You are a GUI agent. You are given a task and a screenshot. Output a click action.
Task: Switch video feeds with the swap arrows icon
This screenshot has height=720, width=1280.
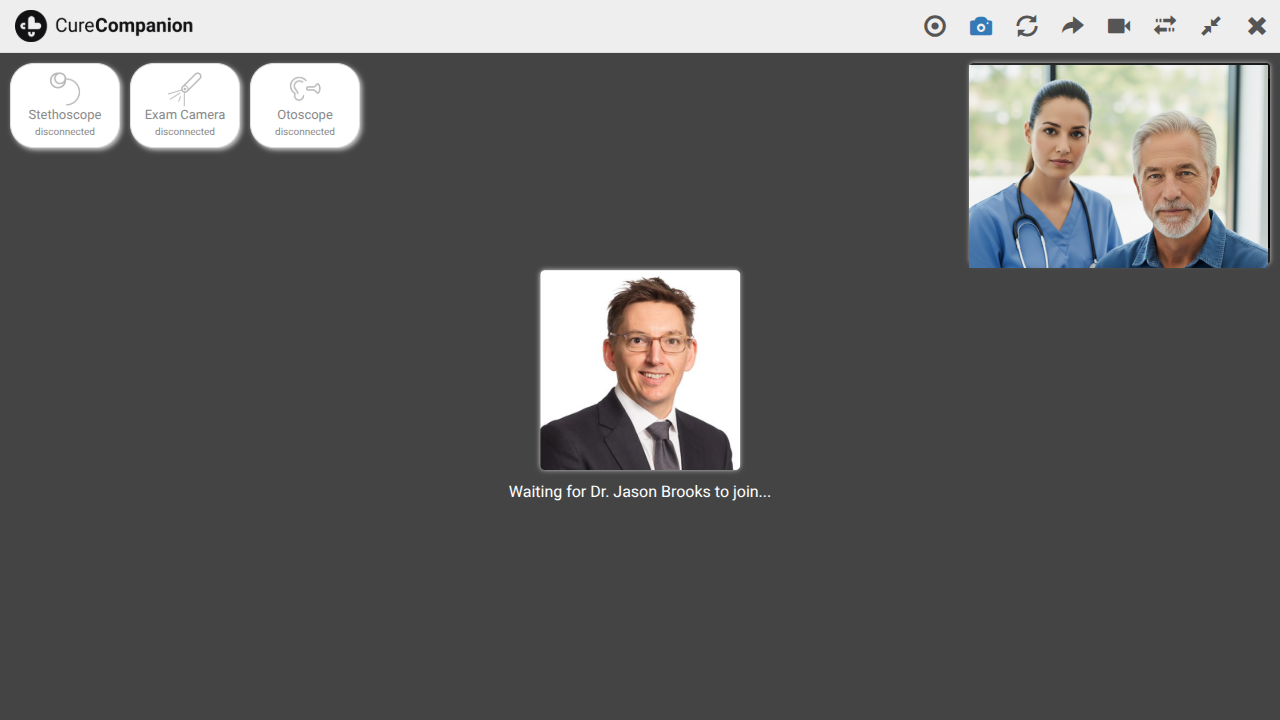1165,26
